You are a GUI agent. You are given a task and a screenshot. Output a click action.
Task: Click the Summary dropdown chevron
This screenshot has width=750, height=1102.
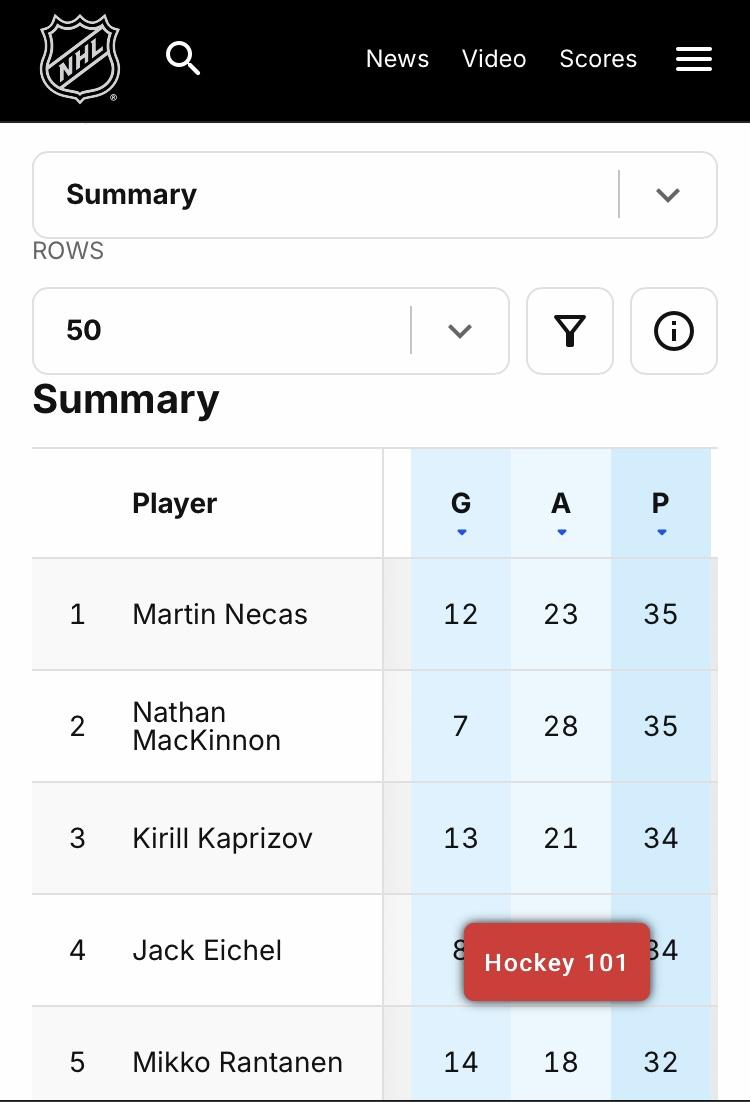pos(668,195)
